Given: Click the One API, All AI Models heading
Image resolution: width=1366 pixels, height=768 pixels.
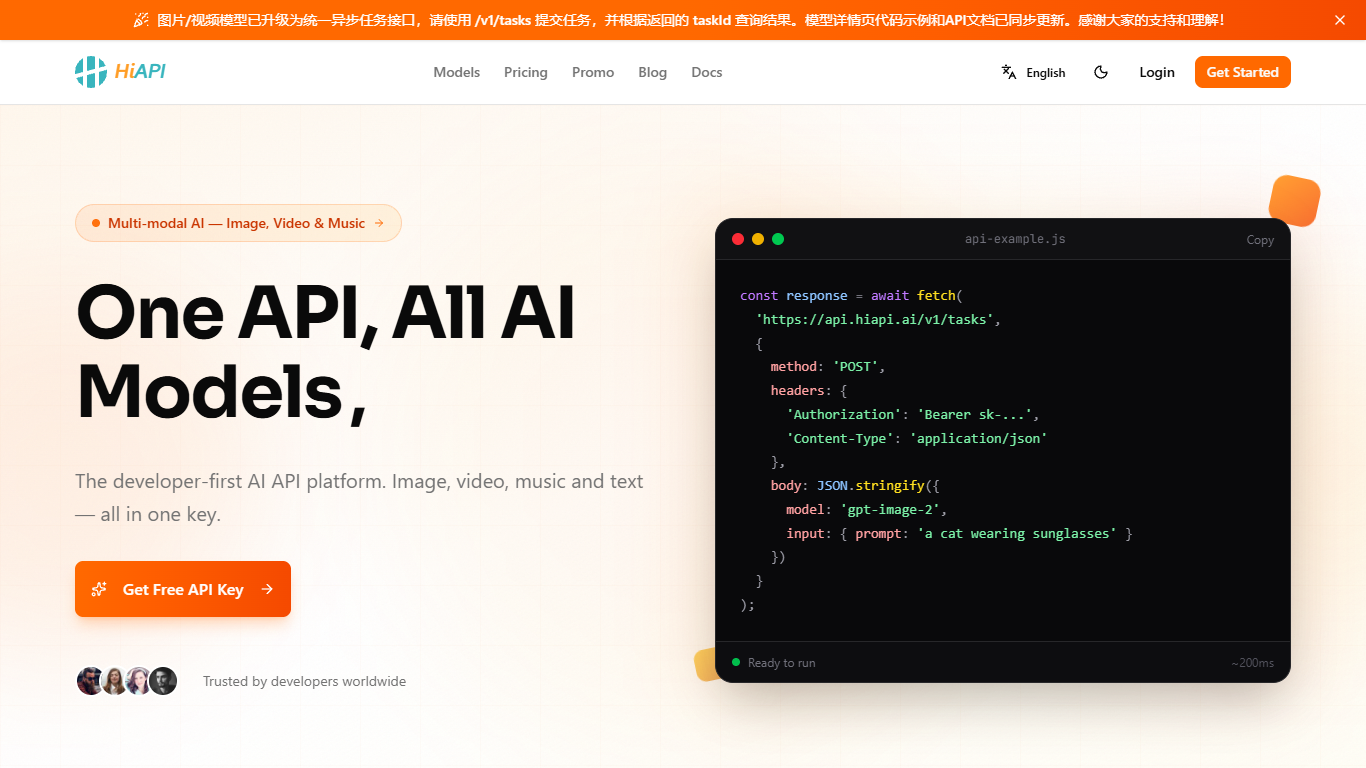Looking at the screenshot, I should (326, 351).
